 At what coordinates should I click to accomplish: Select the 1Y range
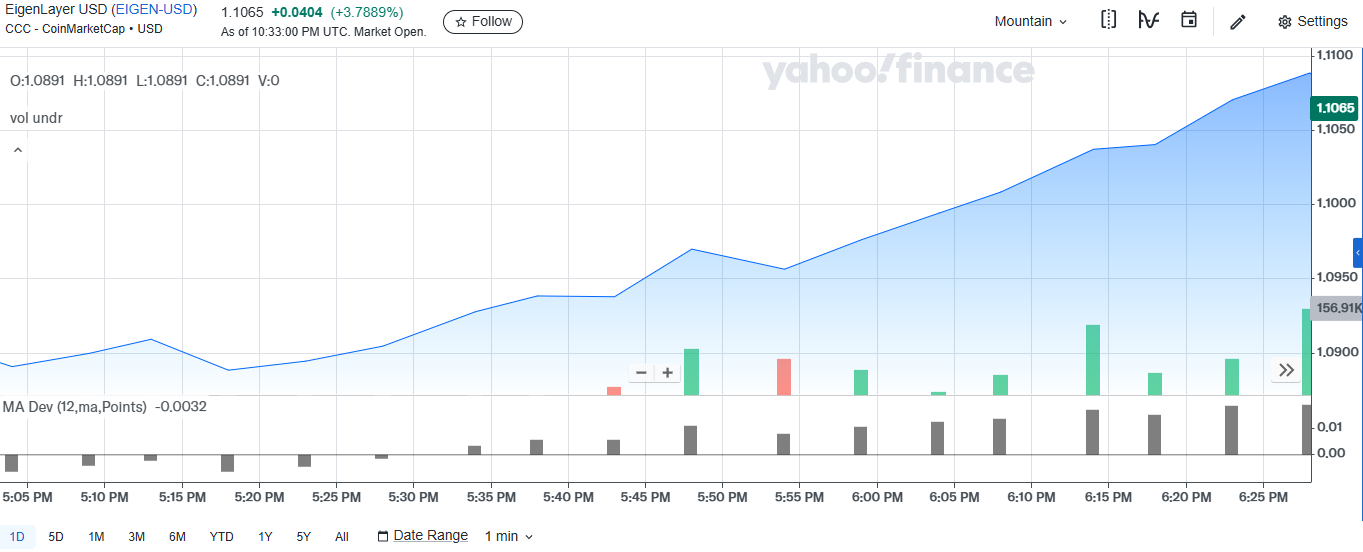coord(265,536)
